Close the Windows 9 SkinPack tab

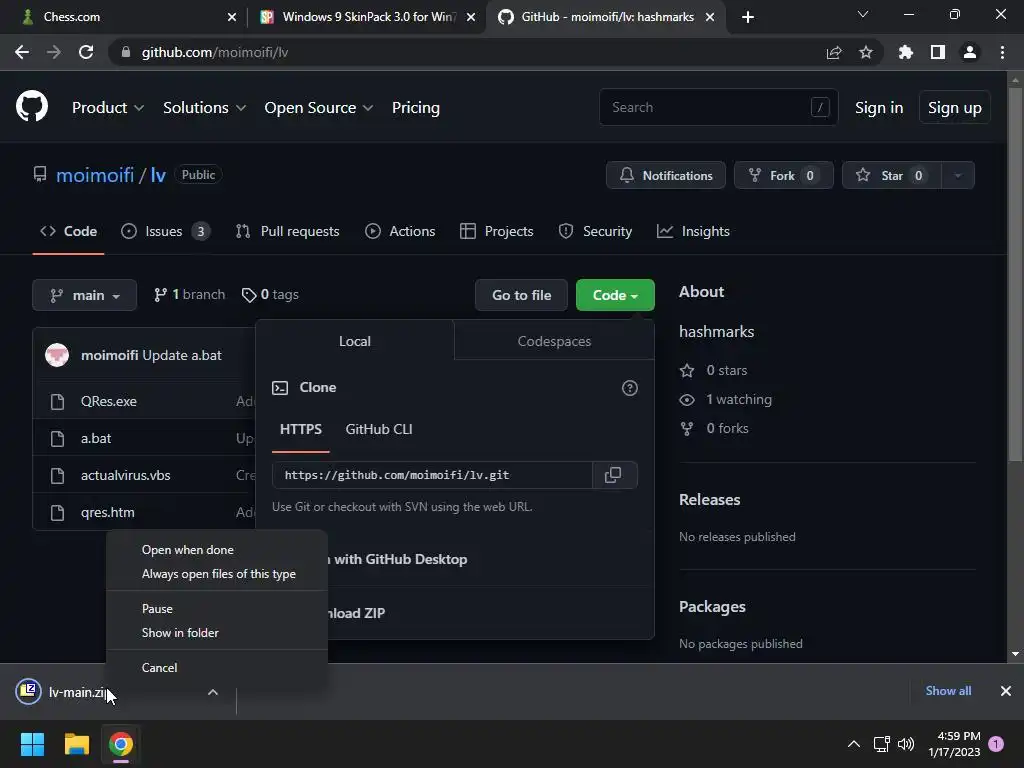click(x=471, y=17)
